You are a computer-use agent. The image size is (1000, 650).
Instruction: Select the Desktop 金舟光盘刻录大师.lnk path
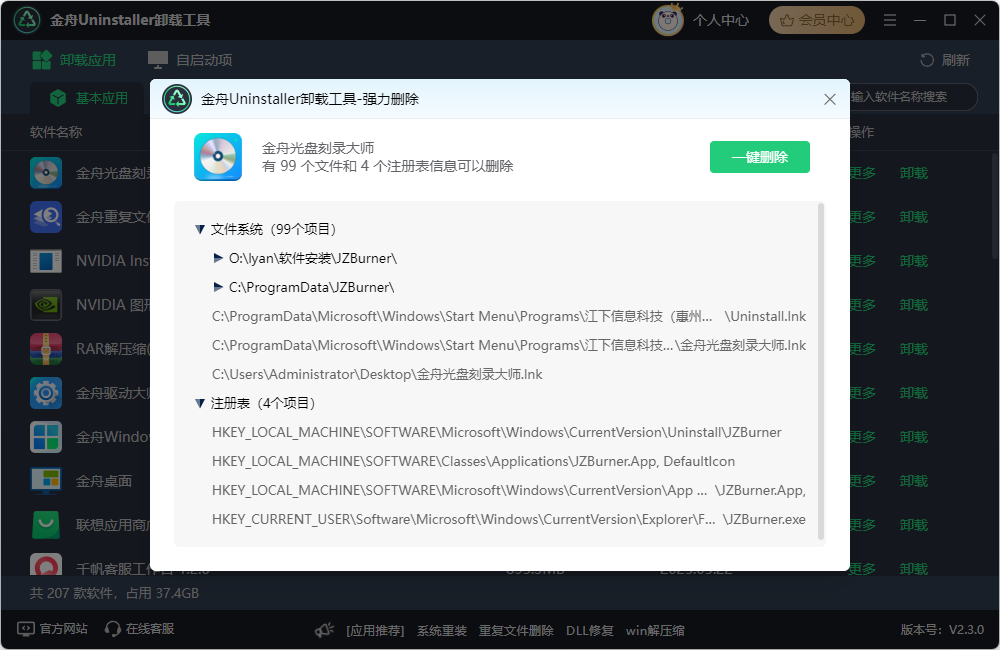[377, 374]
